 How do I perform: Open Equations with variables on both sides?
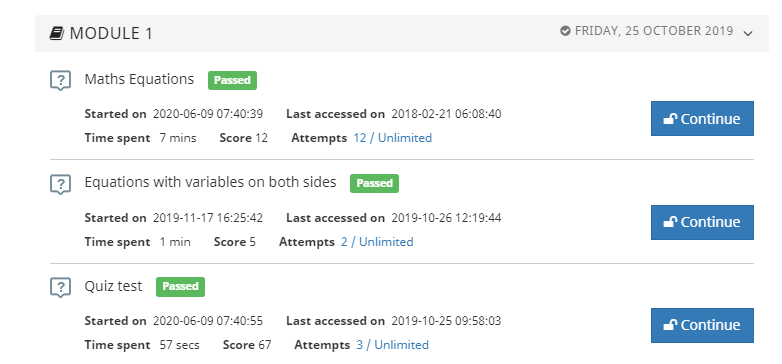[210, 182]
